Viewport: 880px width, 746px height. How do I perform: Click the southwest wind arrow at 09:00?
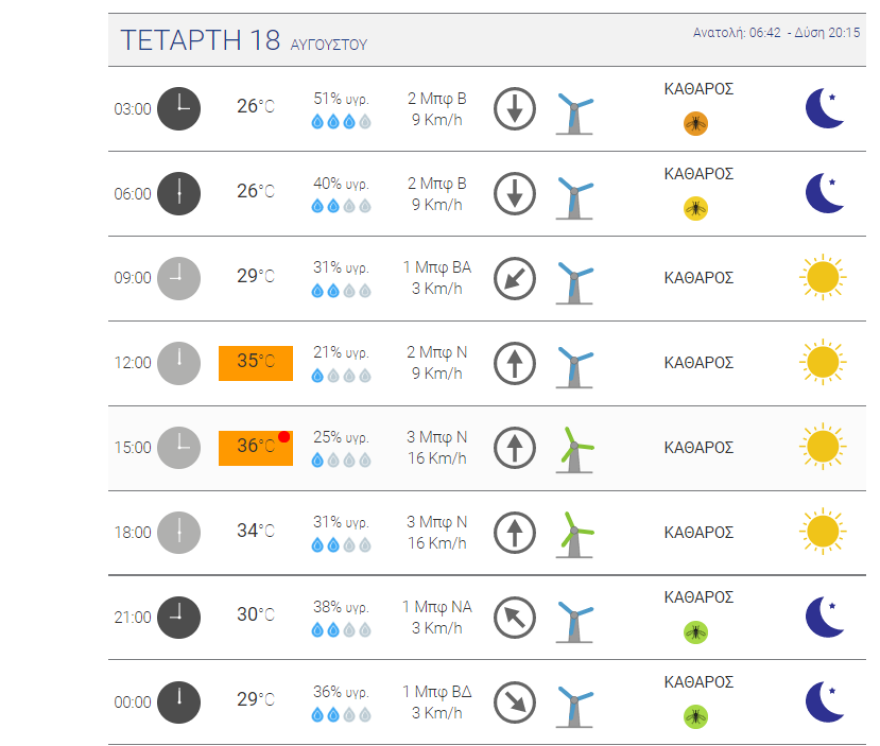pyautogui.click(x=515, y=279)
